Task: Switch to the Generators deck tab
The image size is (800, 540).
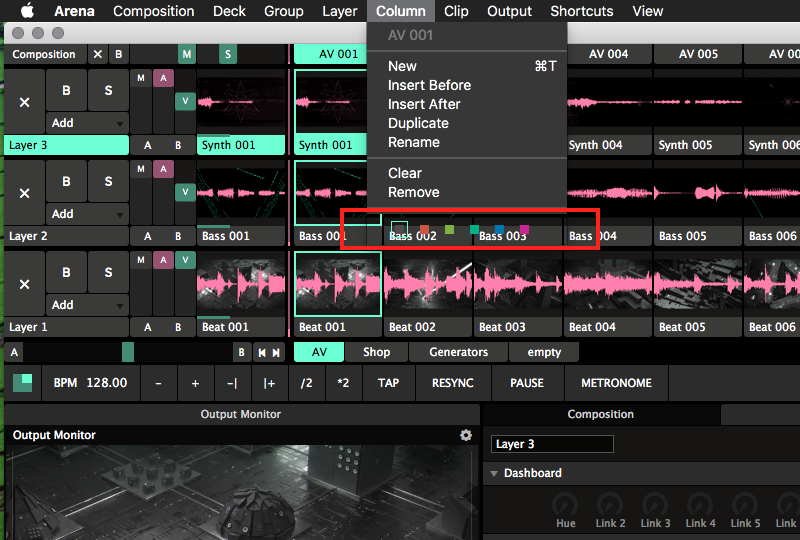Action: [x=458, y=352]
